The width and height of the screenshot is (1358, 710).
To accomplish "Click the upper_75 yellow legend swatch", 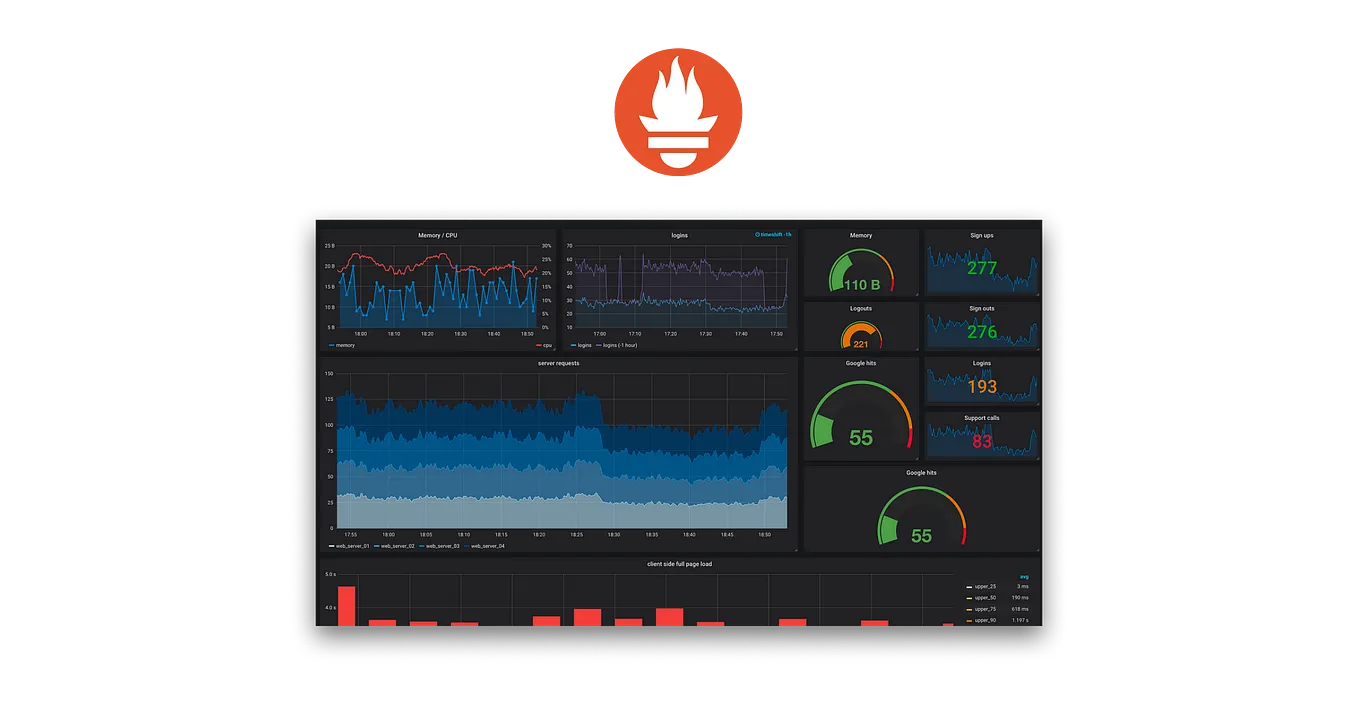I will [x=969, y=610].
